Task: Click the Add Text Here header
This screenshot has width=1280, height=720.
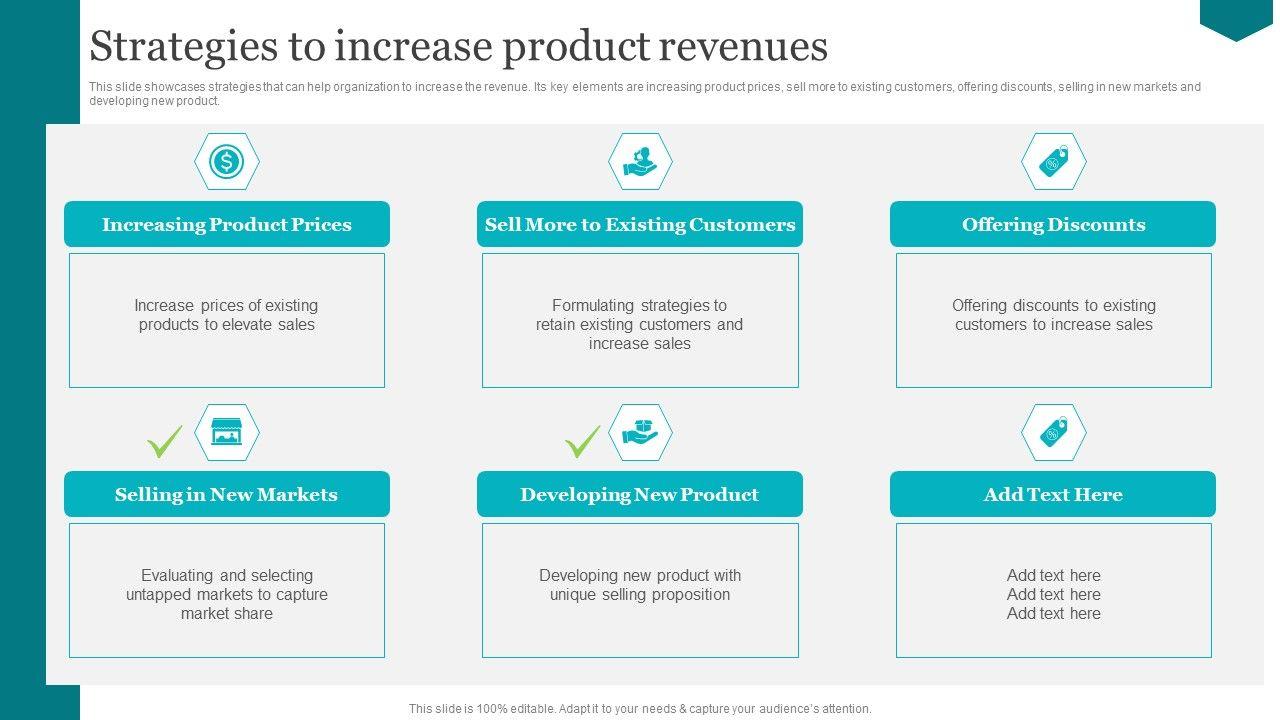Action: (1053, 494)
